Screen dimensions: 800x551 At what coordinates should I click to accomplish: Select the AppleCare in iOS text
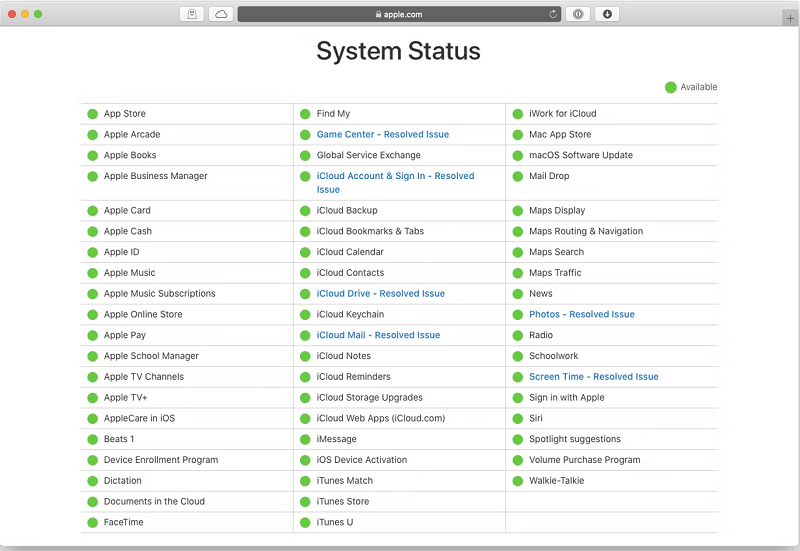[139, 418]
